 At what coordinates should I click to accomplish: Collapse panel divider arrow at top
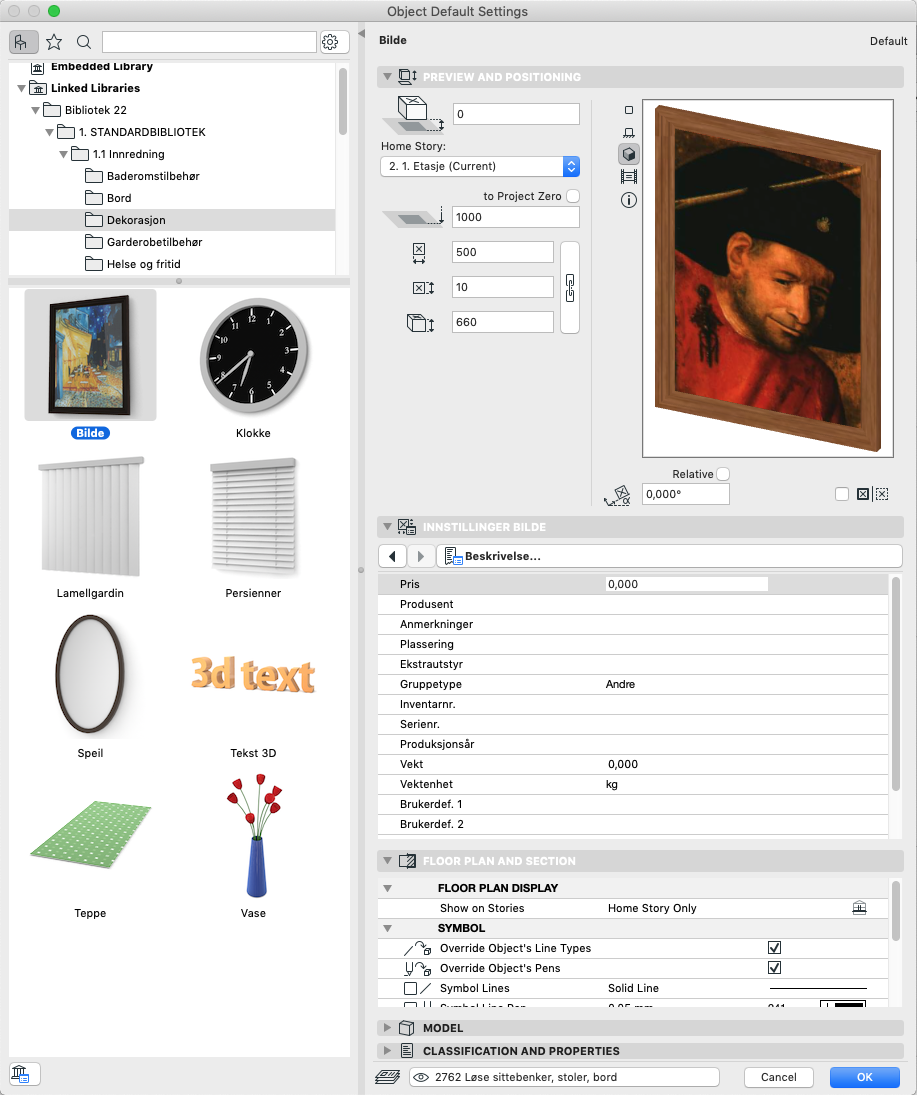click(361, 34)
